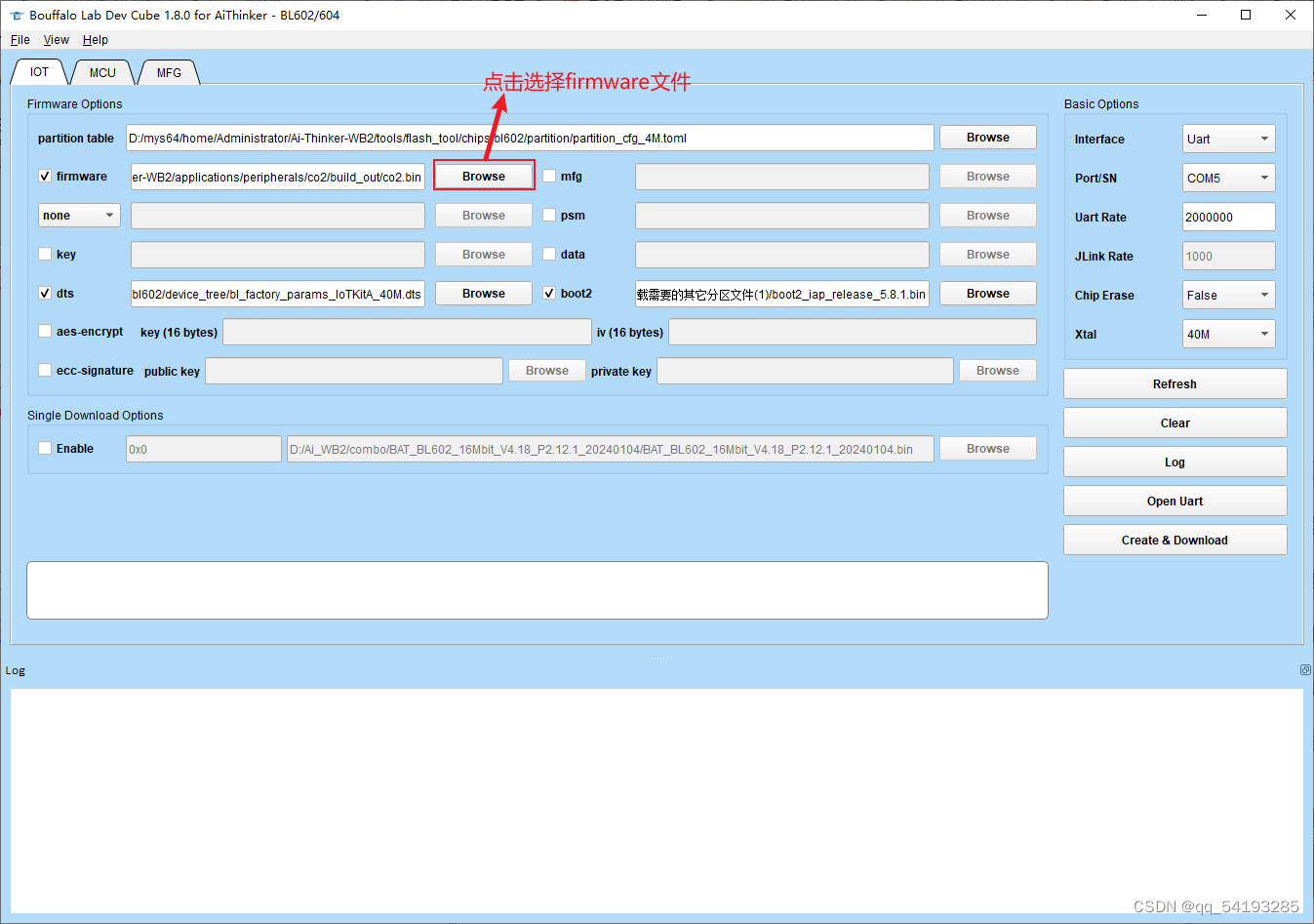Click the Single Download address field 0x0
Viewport: 1314px width, 924px height.
pyautogui.click(x=204, y=449)
